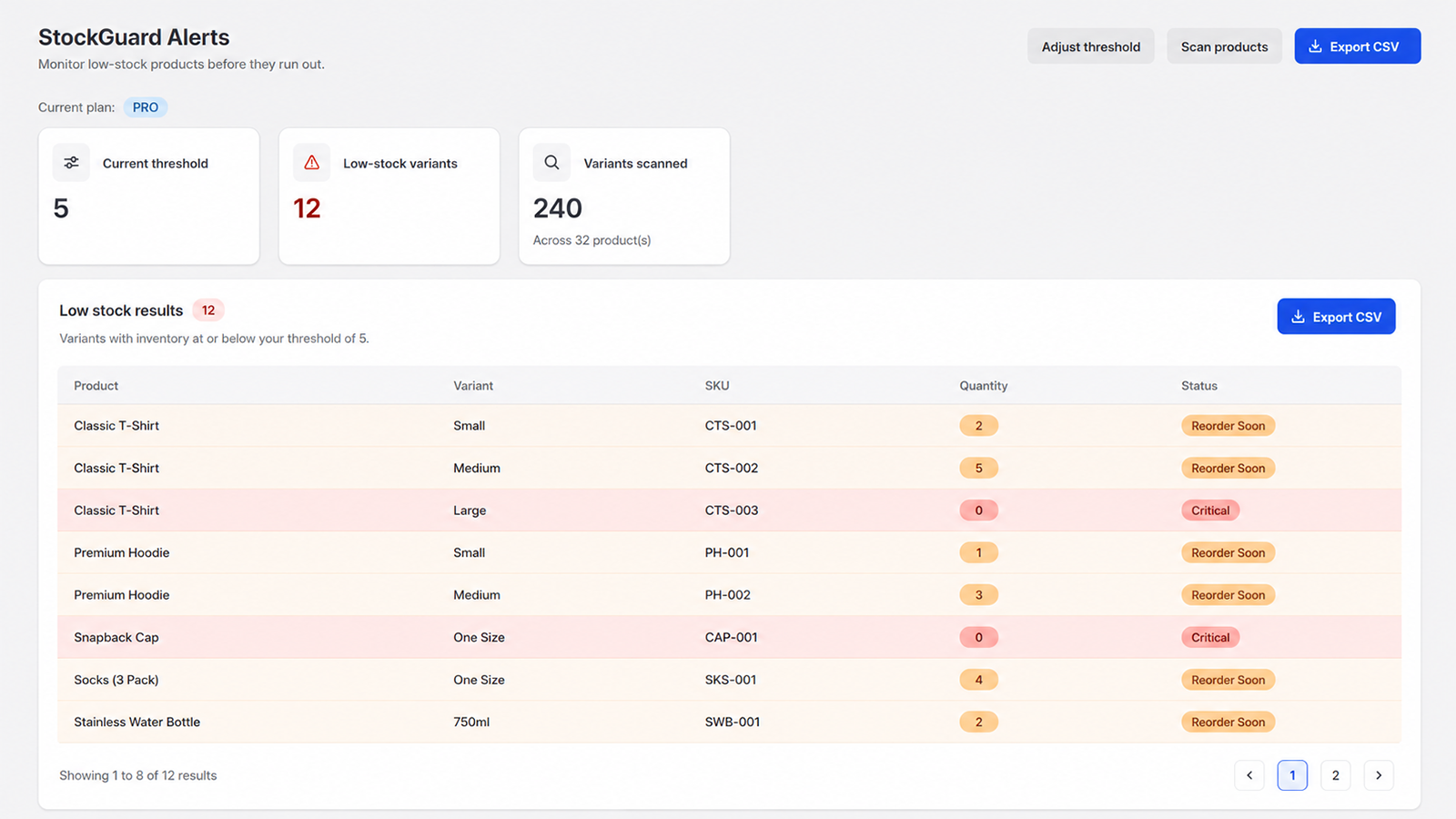
Task: Go to next page with right chevron
Action: click(1379, 775)
